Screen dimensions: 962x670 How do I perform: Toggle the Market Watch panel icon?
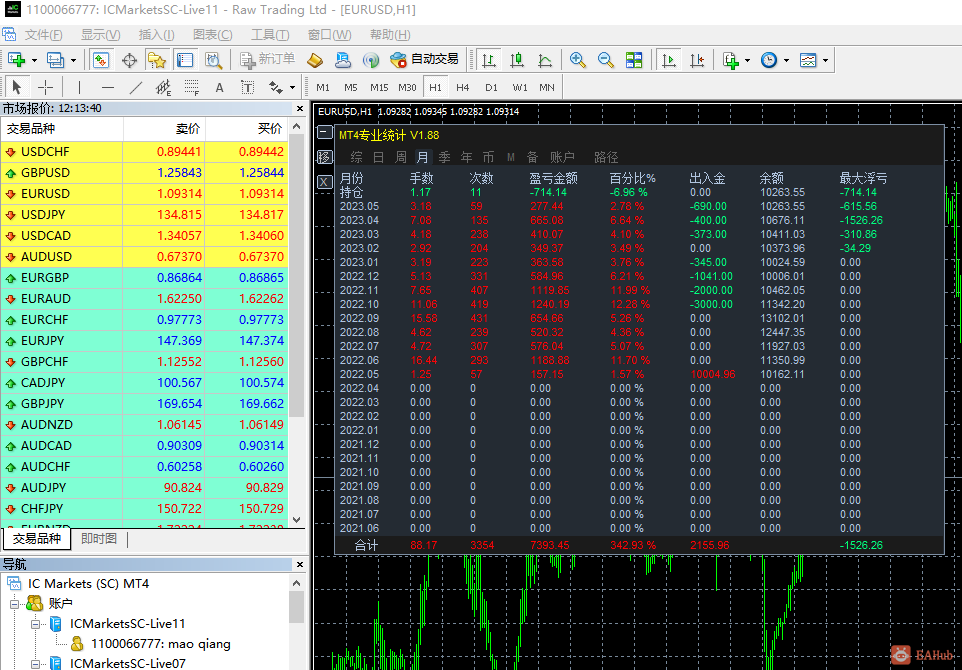(x=101, y=60)
